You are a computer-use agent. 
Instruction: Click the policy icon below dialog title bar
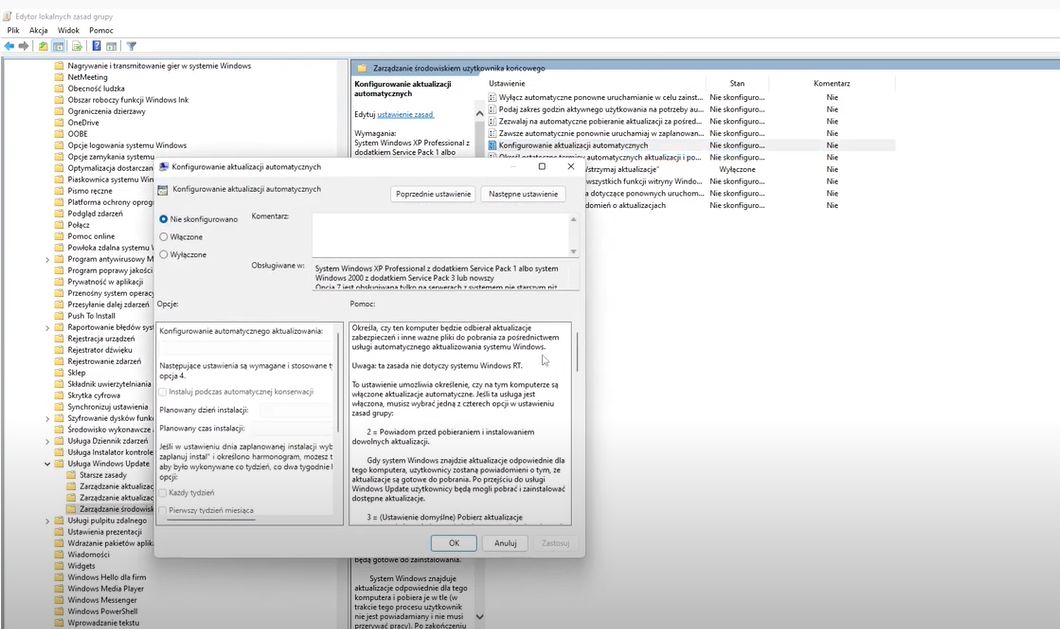tap(162, 190)
